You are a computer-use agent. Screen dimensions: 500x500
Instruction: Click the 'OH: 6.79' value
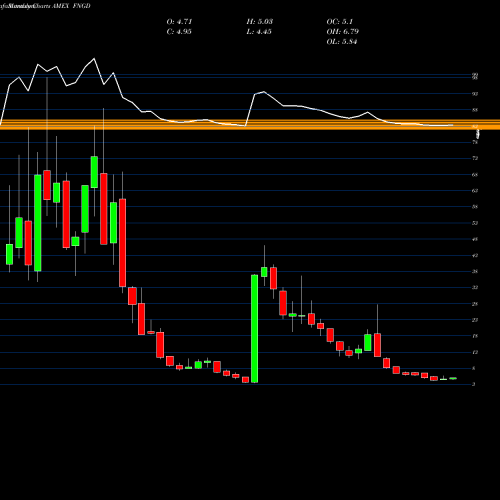(x=343, y=32)
